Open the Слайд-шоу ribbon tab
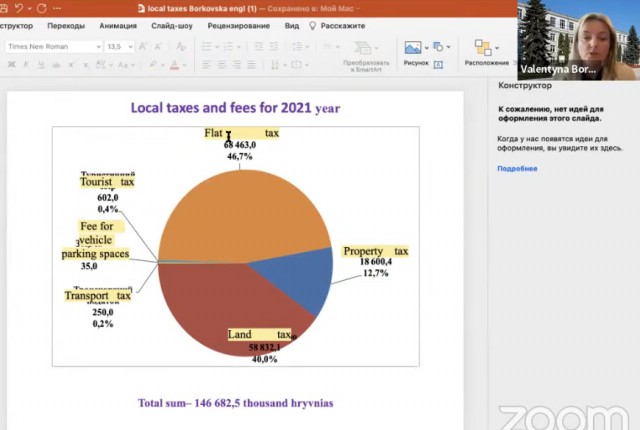 (172, 26)
